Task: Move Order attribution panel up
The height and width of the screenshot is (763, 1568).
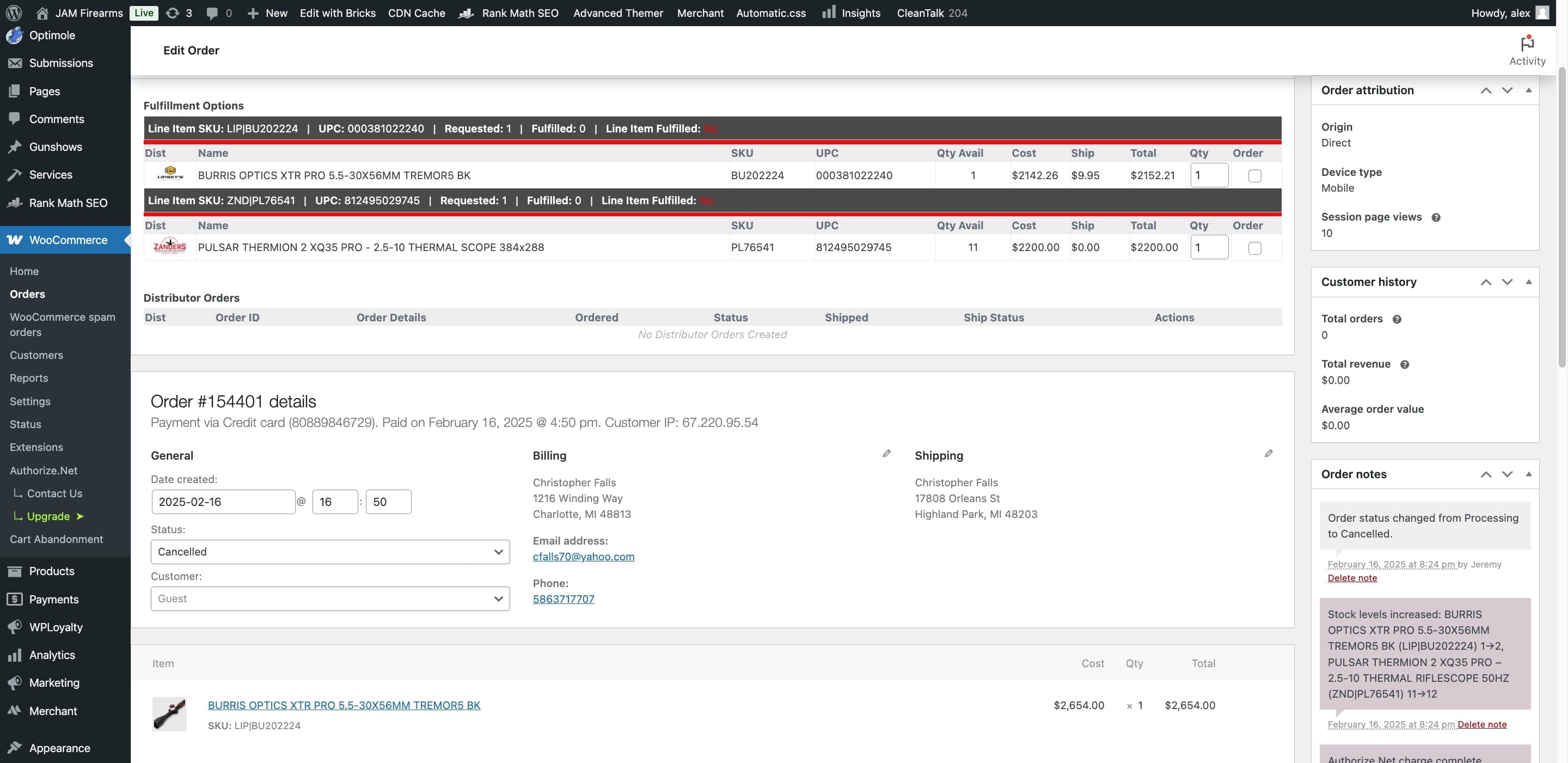Action: coord(1486,90)
